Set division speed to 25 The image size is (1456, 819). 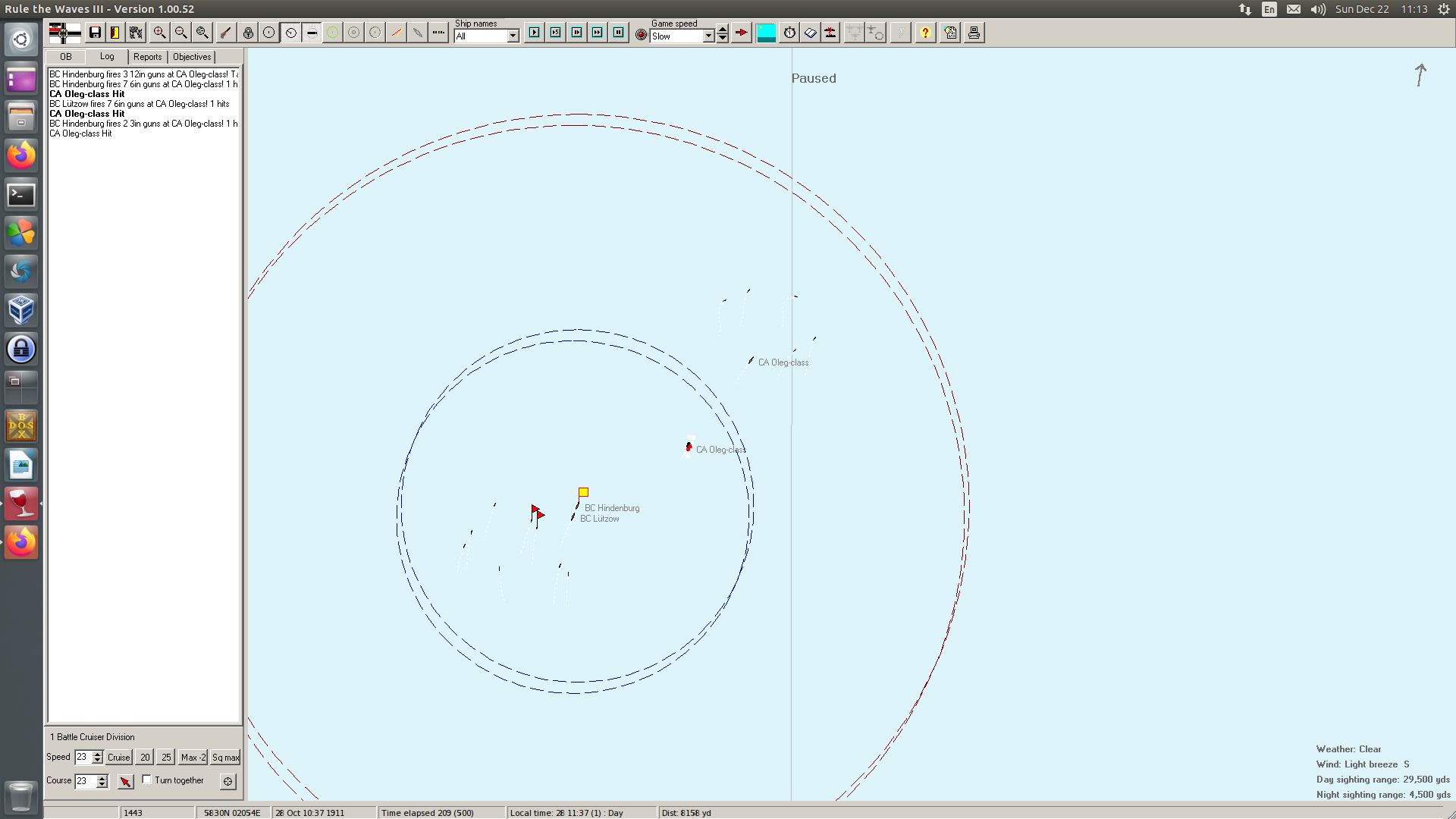pos(166,757)
